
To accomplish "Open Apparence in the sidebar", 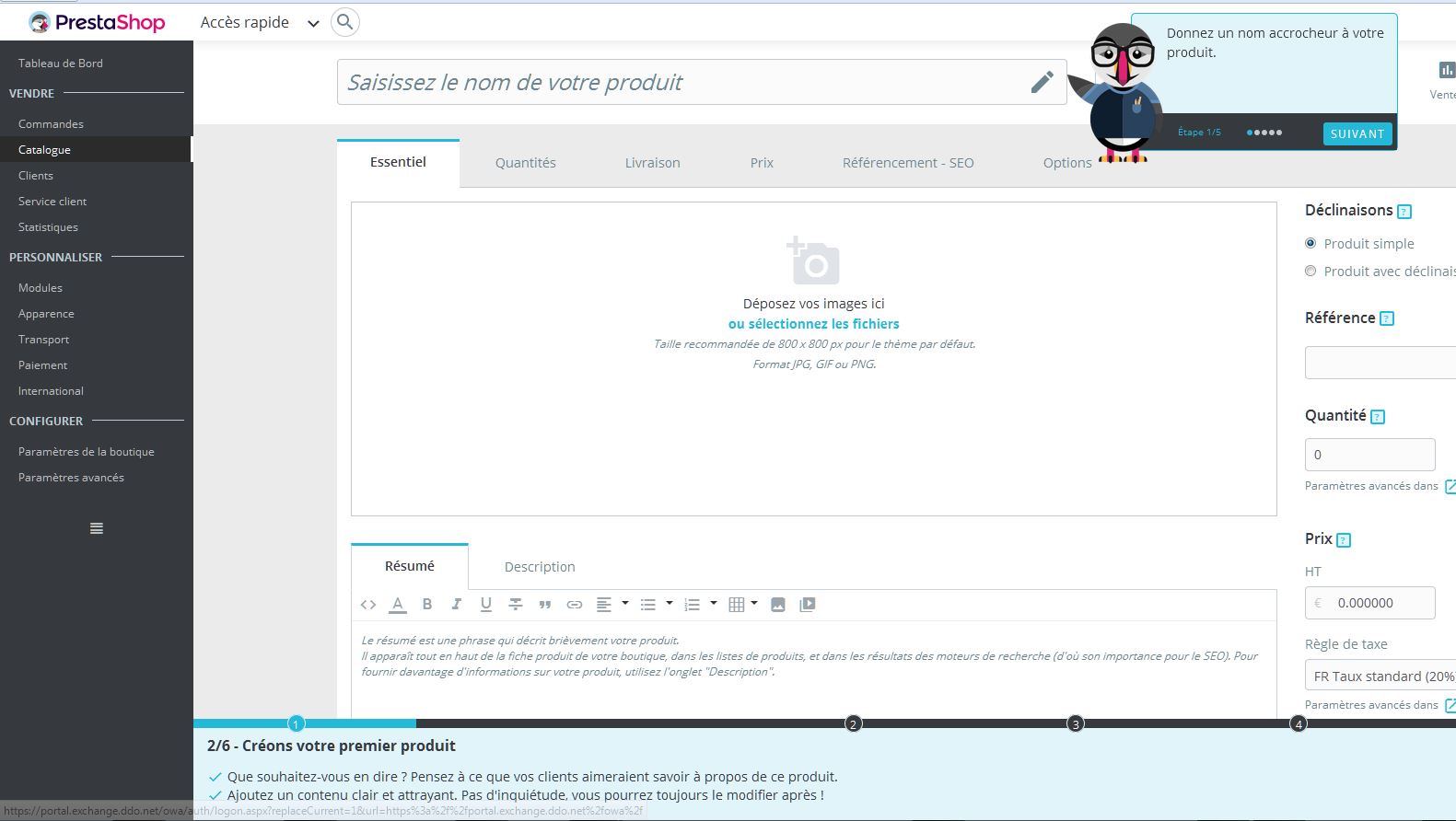I will [46, 314].
